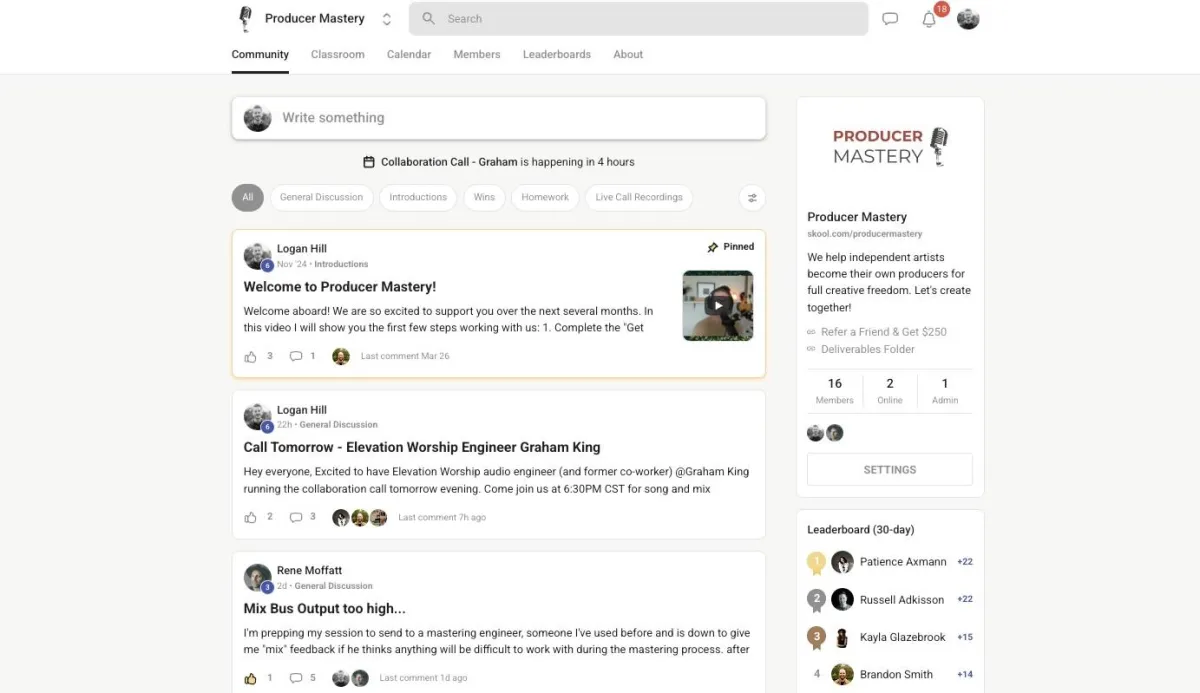Filter posts by Introductions

pyautogui.click(x=418, y=197)
